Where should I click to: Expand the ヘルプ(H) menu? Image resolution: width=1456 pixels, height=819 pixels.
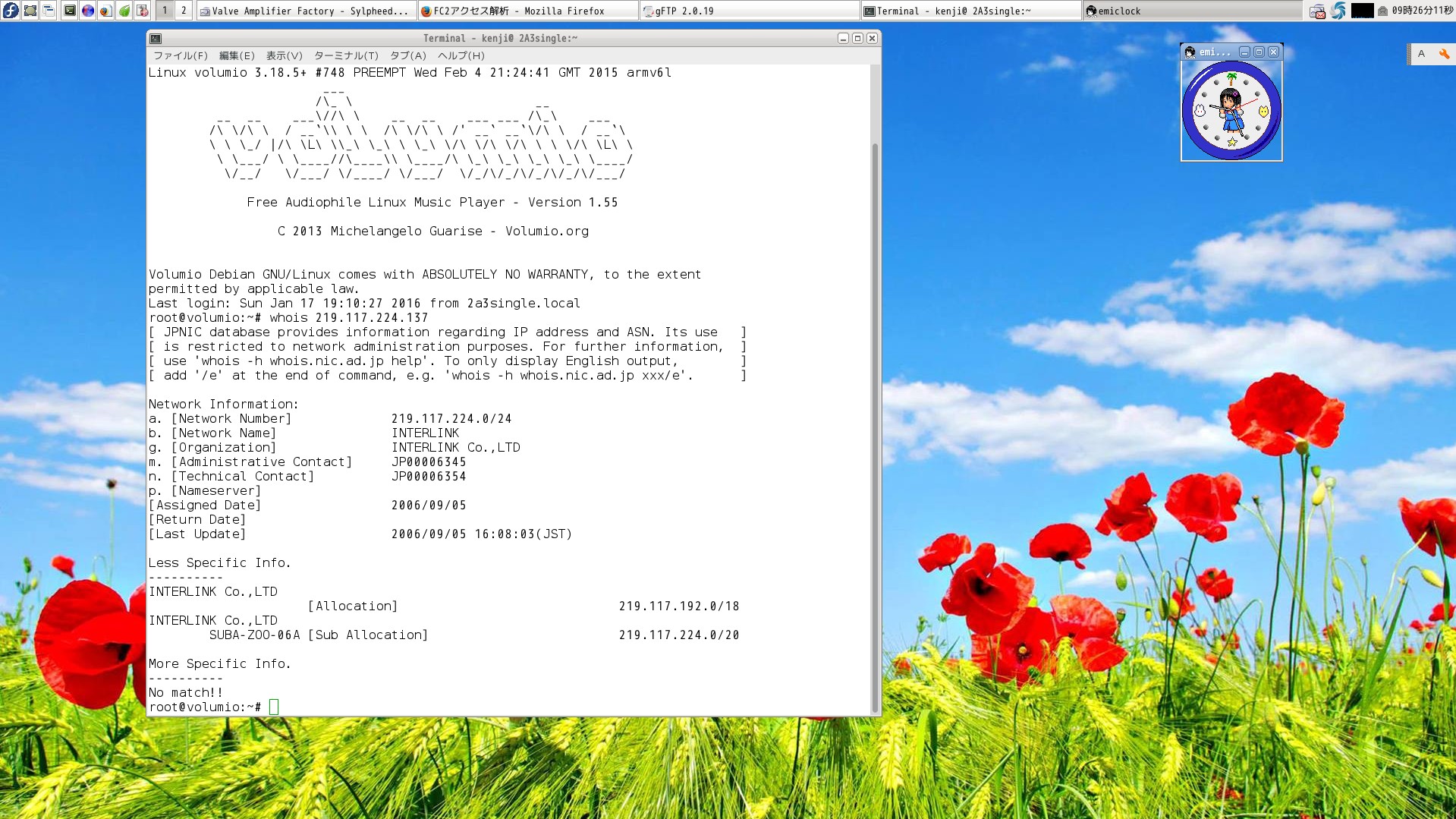[x=461, y=55]
